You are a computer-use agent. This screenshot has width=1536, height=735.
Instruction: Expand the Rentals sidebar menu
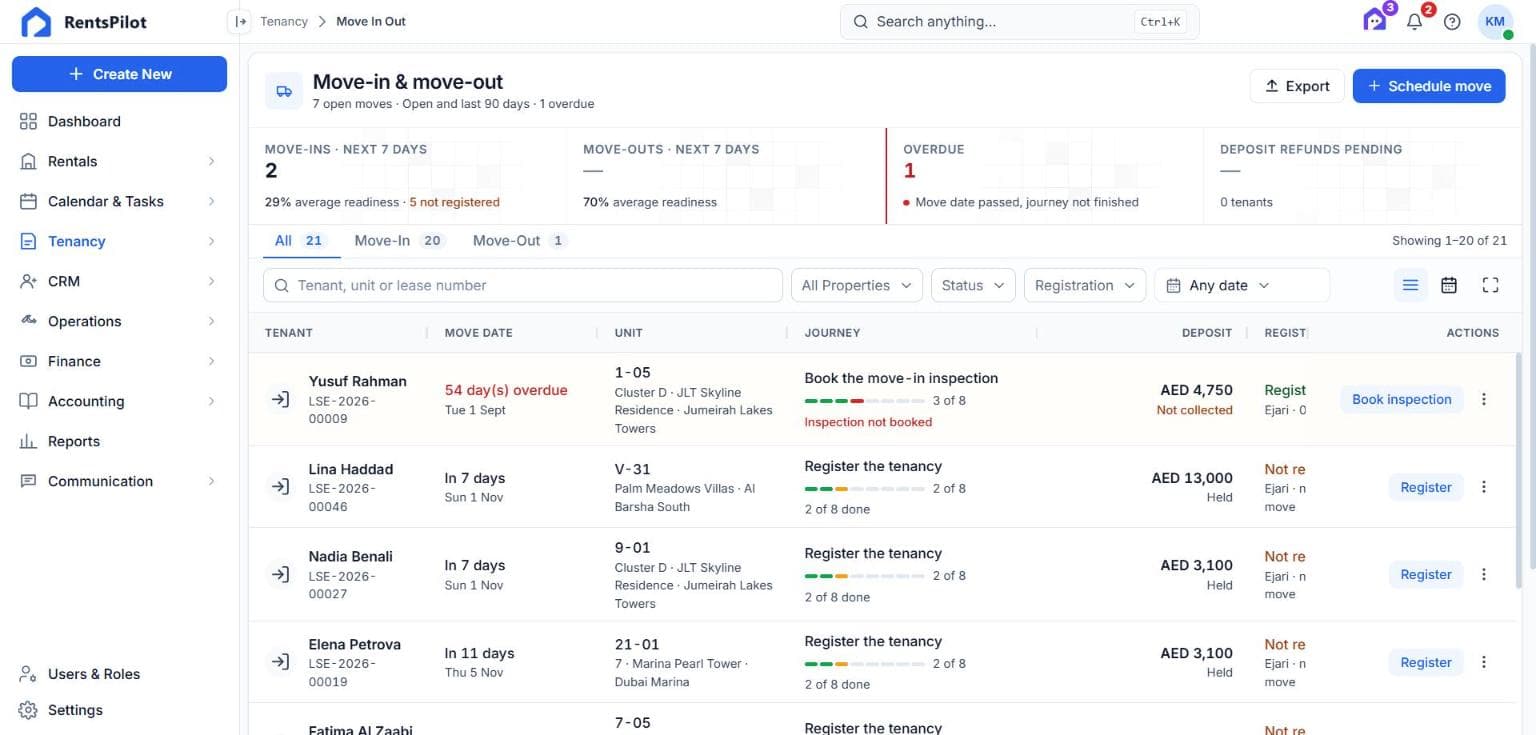pos(118,161)
